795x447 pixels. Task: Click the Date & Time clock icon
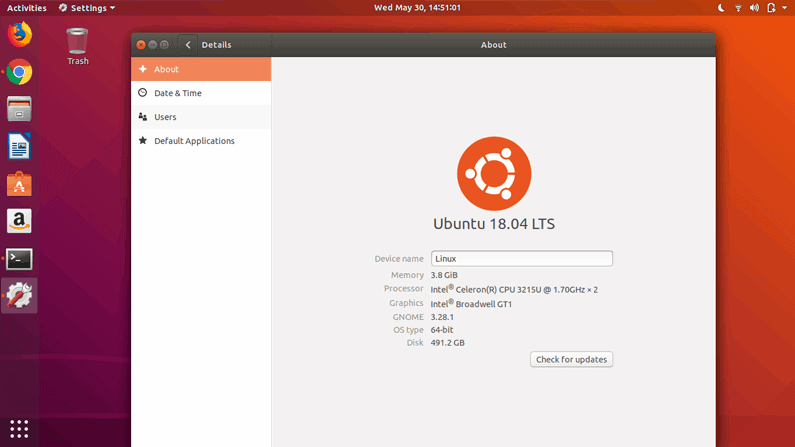142,93
